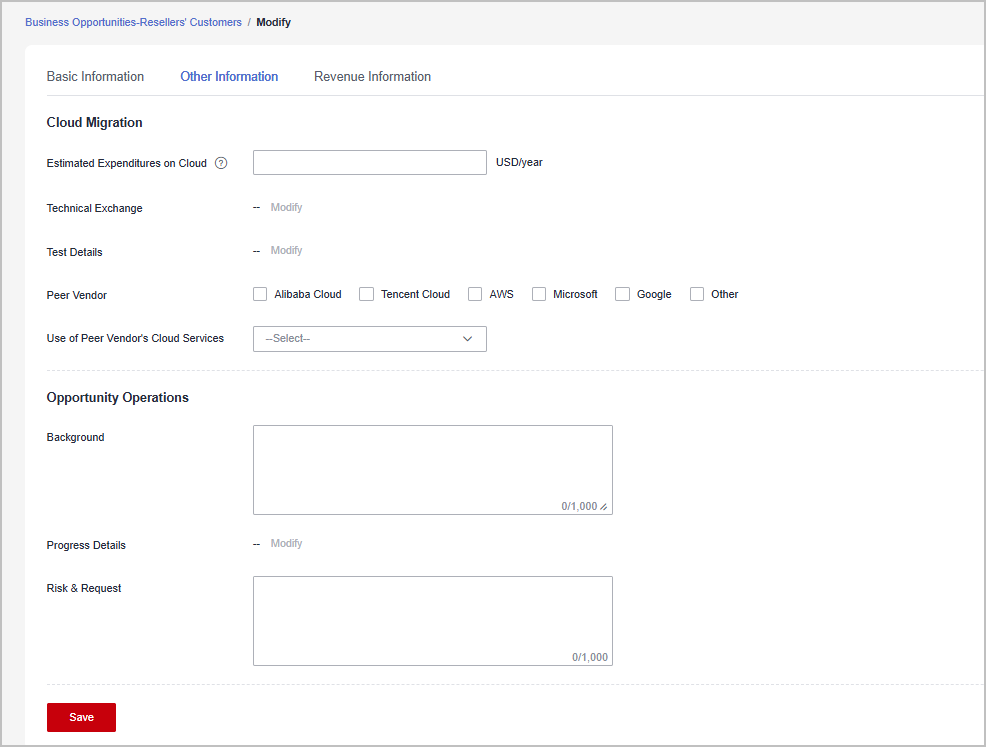Tick the Tencent Cloud checkbox

coord(367,294)
